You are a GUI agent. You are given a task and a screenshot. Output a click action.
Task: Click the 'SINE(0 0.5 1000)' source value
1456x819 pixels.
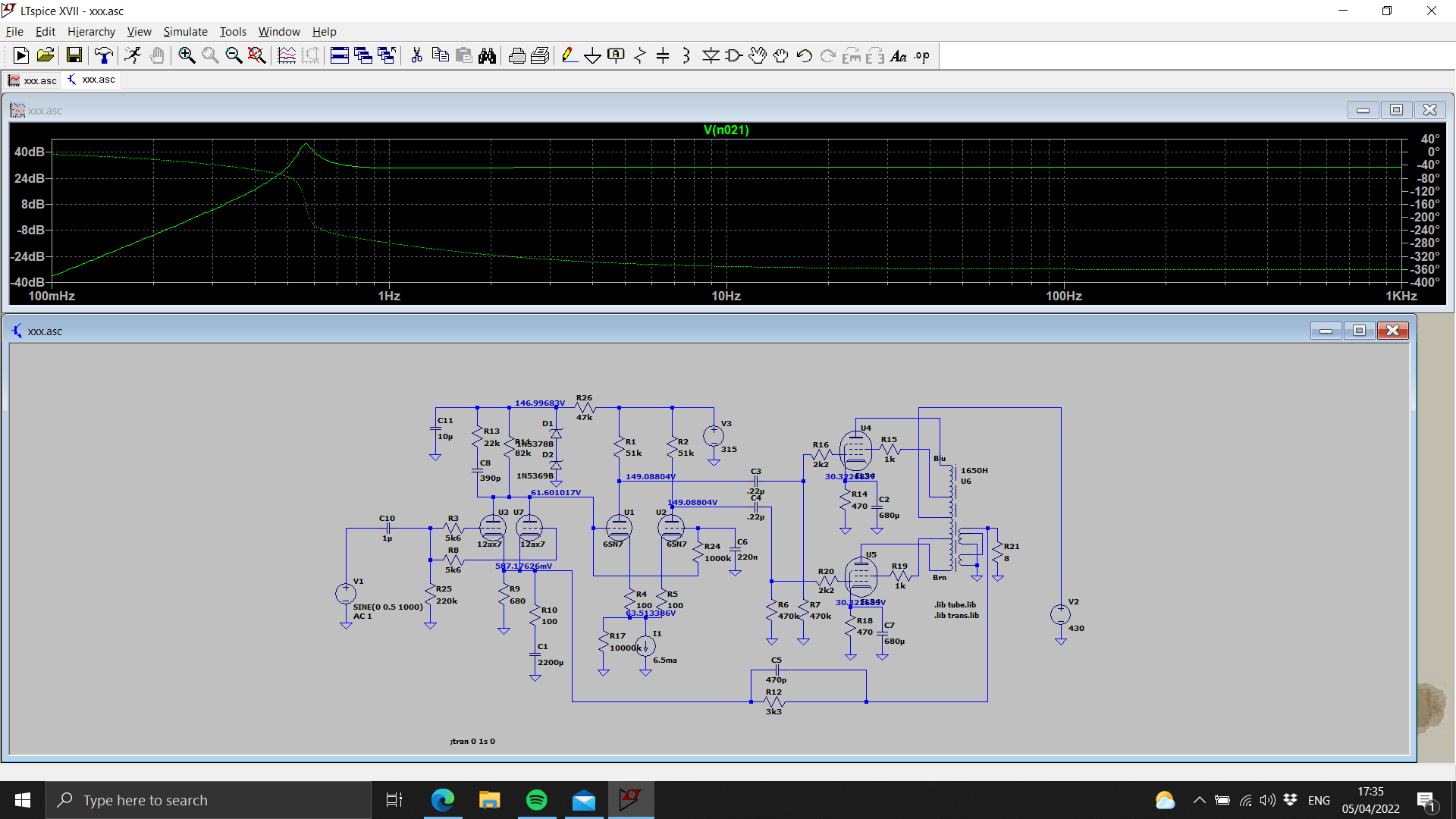388,607
